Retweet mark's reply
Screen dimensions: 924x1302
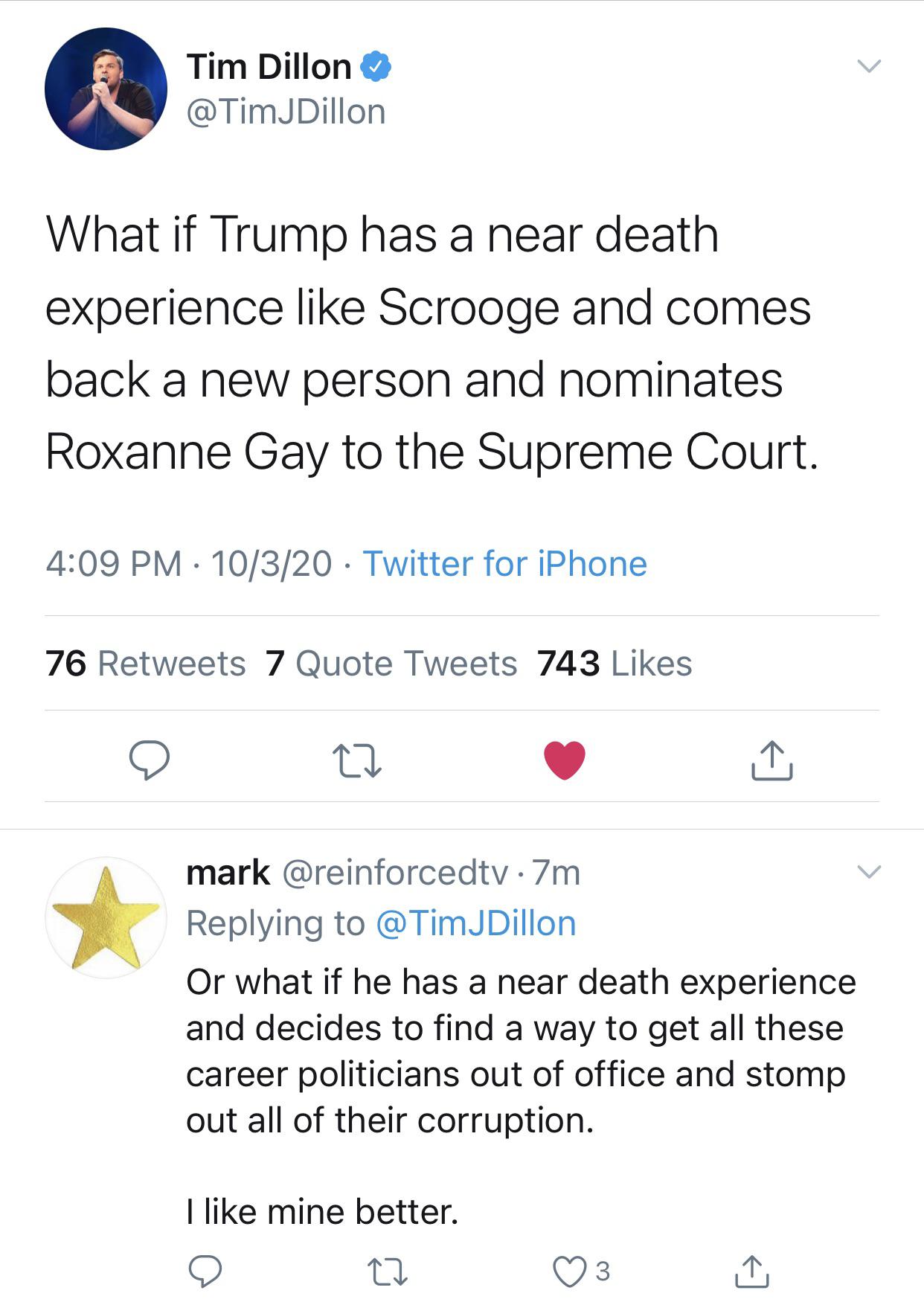(390, 1271)
